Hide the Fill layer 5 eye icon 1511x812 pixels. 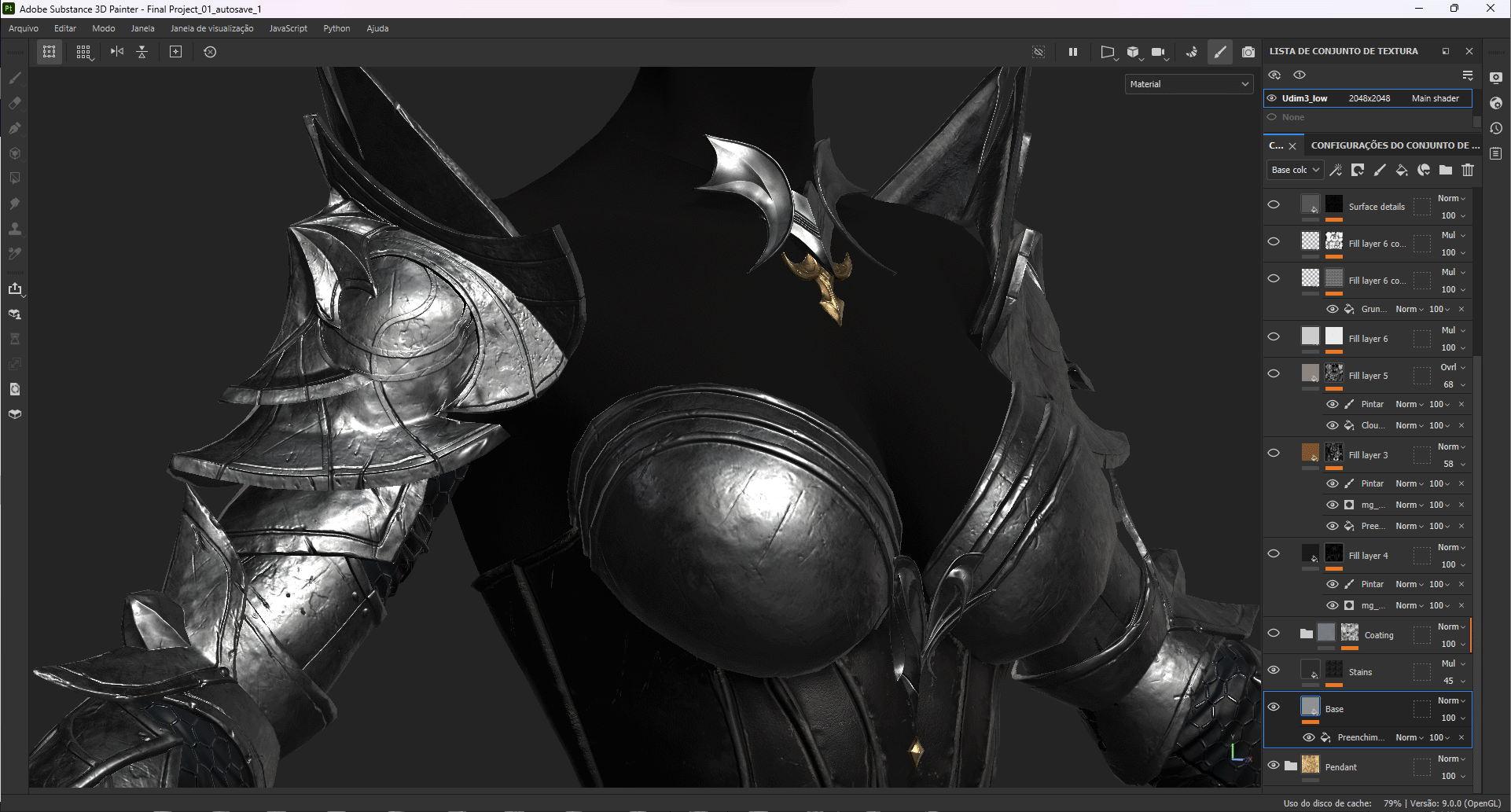1274,374
